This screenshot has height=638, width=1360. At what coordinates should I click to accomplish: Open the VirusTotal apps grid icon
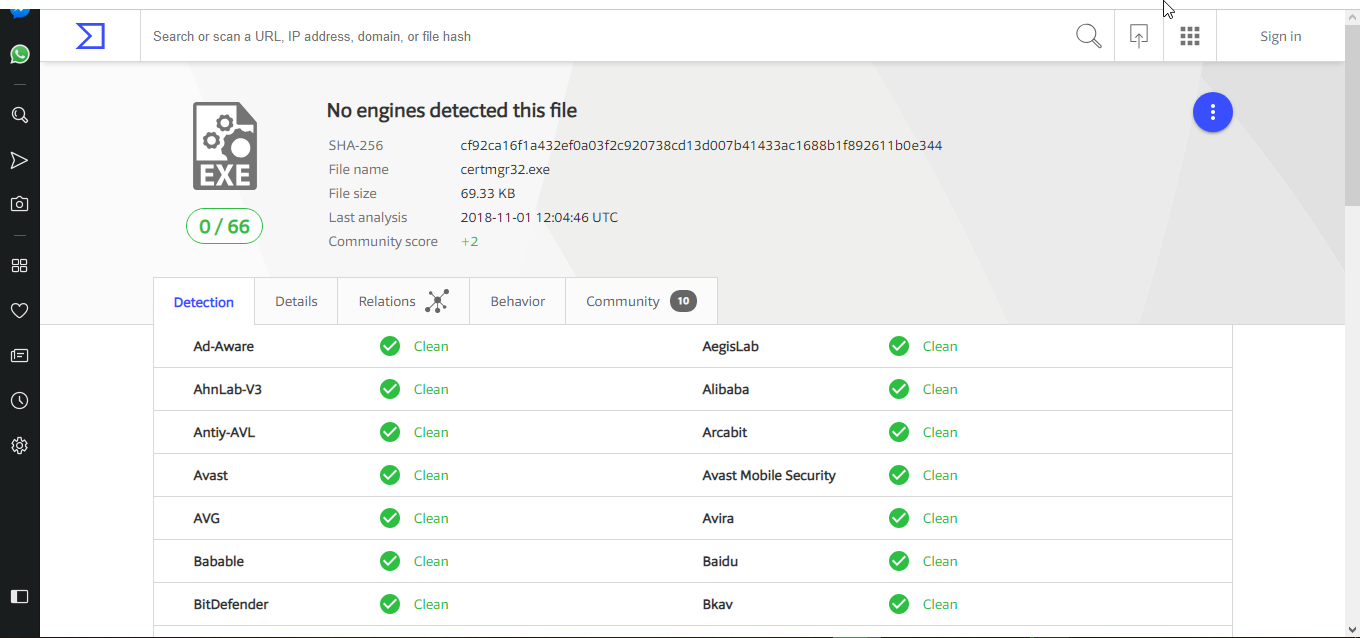pyautogui.click(x=1189, y=35)
